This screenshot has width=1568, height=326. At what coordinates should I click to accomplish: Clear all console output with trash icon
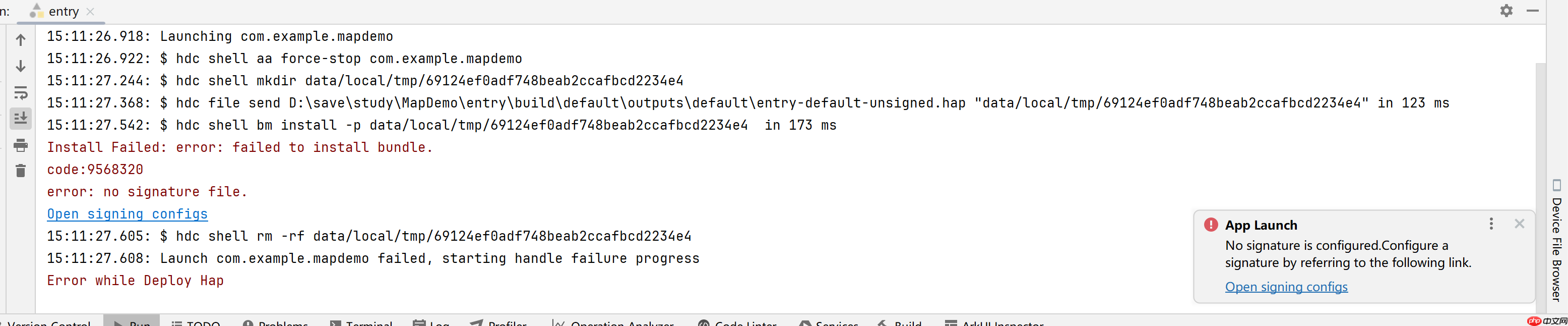point(21,171)
